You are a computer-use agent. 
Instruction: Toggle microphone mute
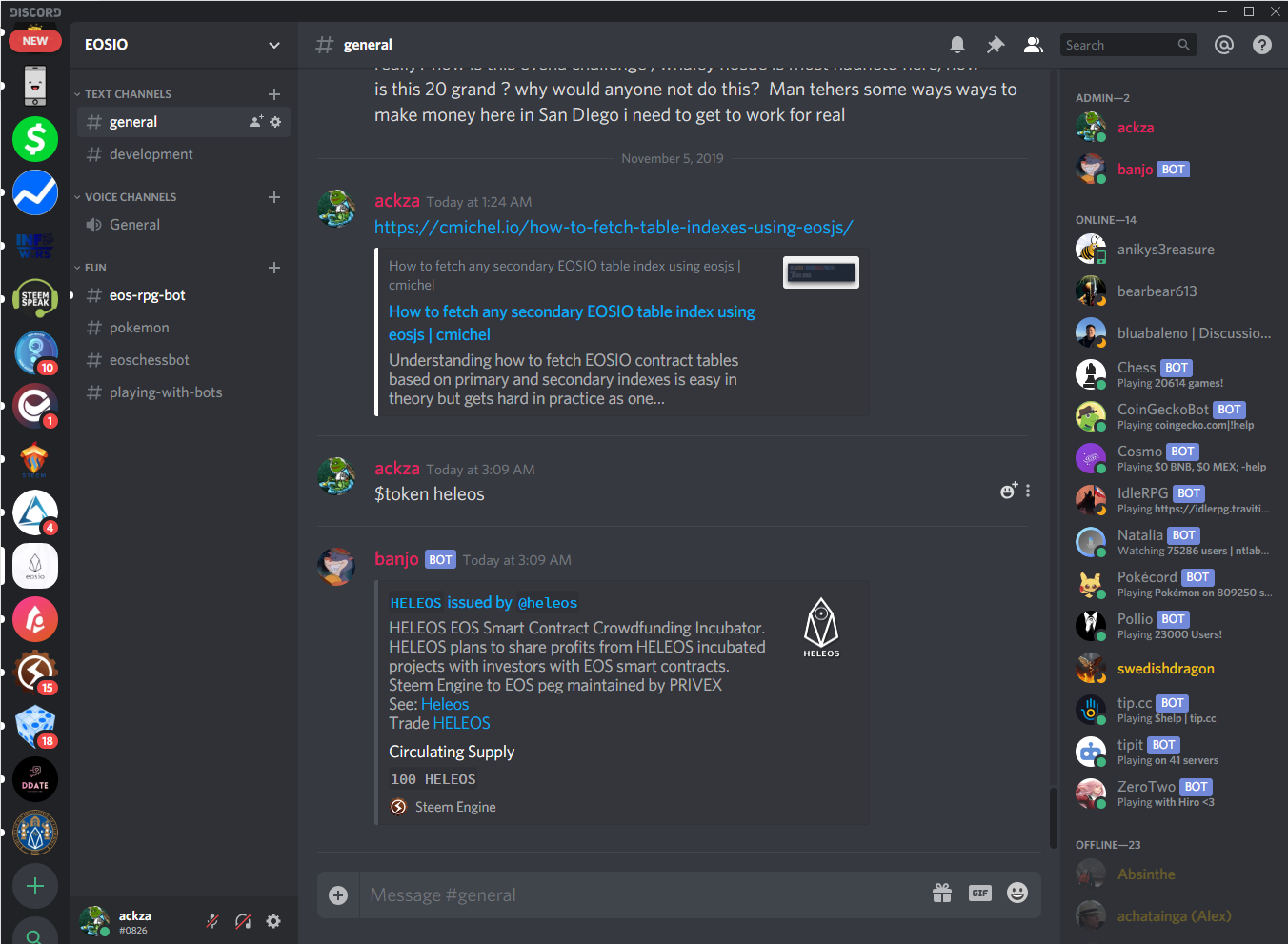212,921
